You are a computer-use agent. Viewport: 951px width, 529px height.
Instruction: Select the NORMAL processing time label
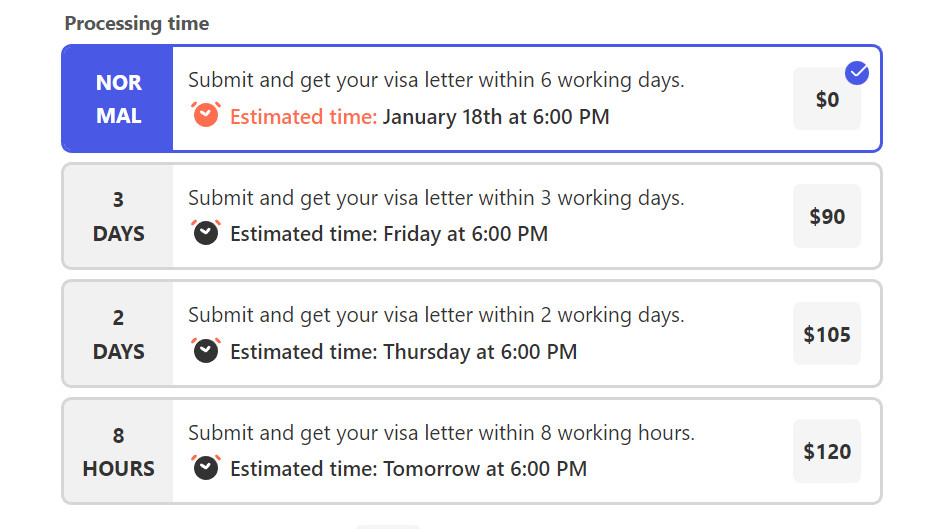click(119, 99)
